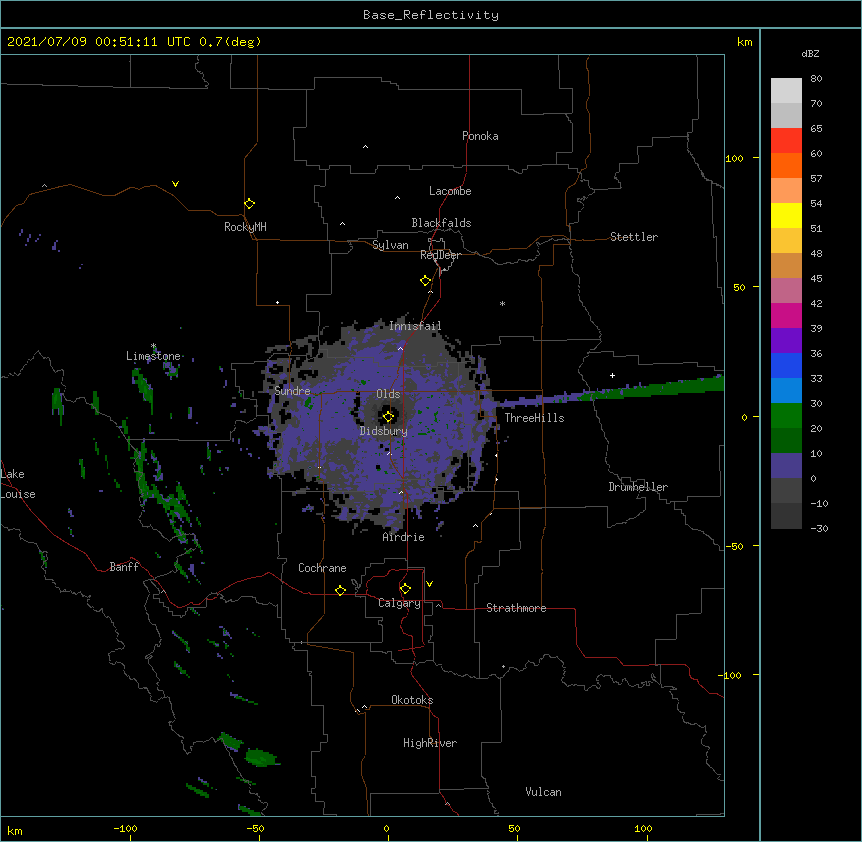Click the purple 36-39 dBZ legend swatch
Viewport: 862px width, 842px height.
coord(786,341)
